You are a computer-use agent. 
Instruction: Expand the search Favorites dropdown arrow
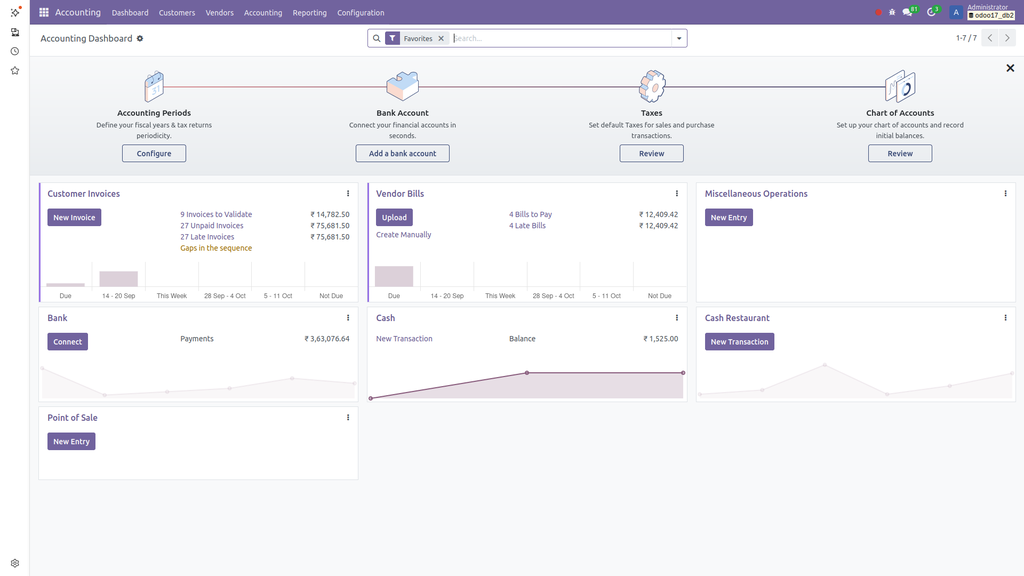pos(678,37)
